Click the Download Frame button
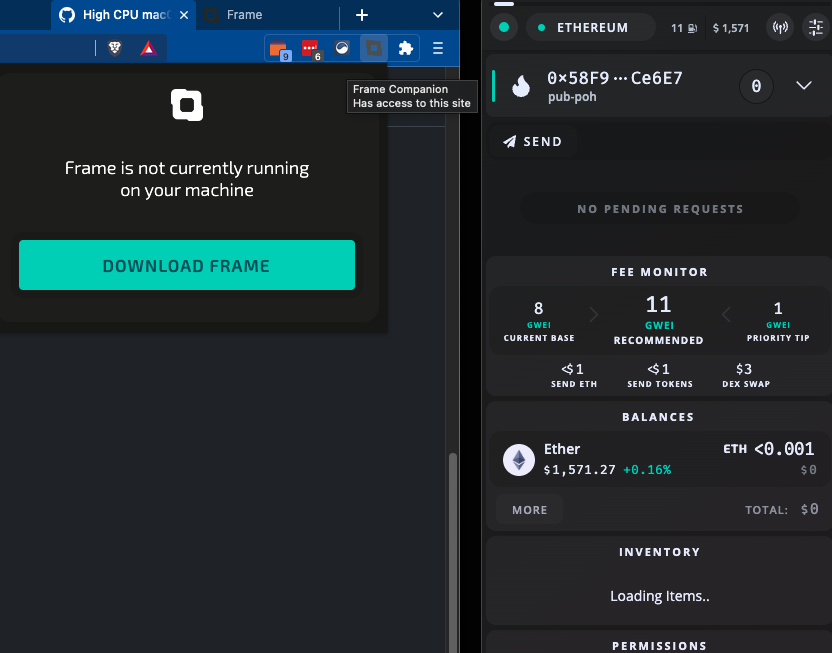832x653 pixels. click(x=187, y=265)
